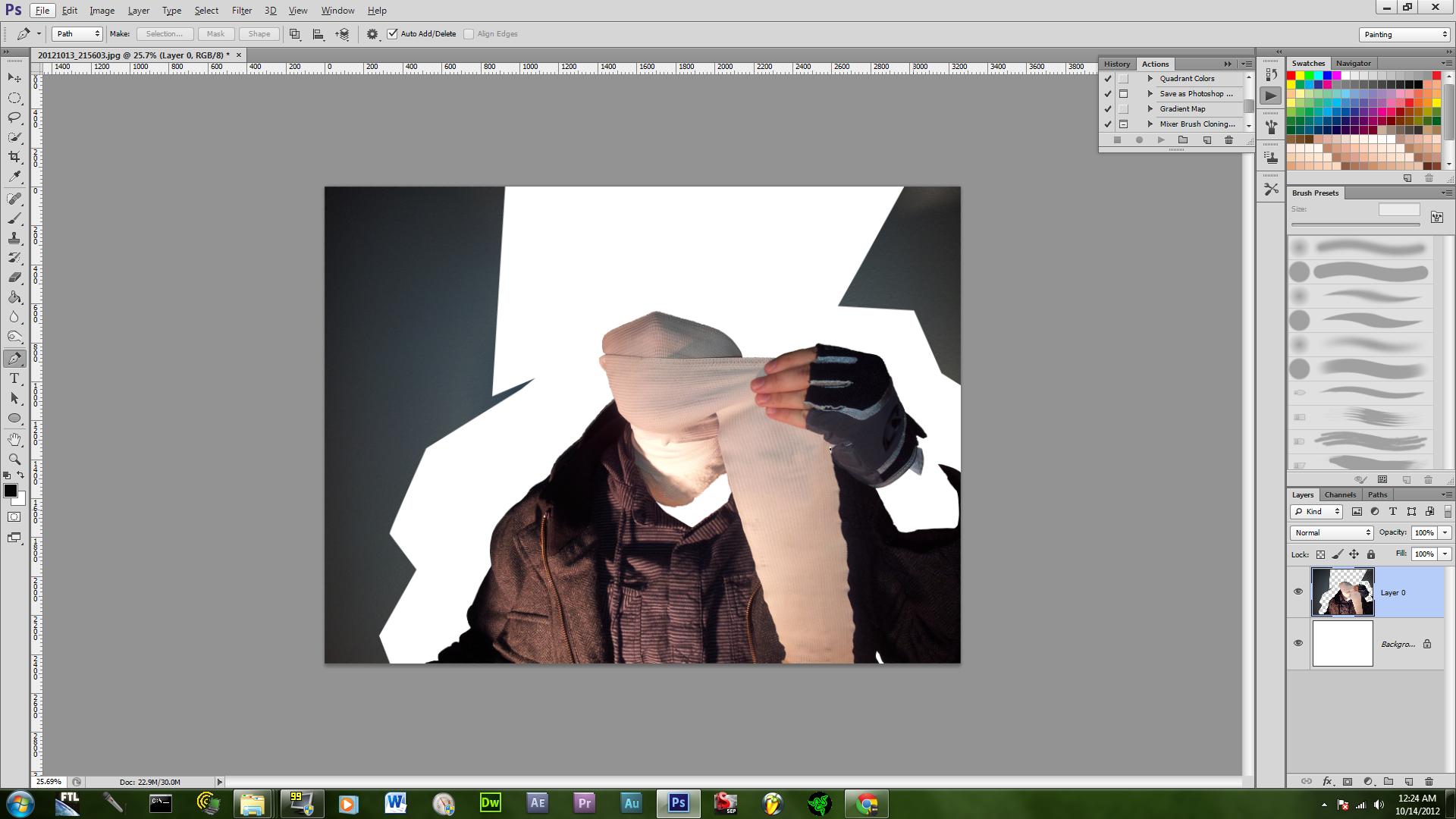Select the Crop tool
The height and width of the screenshot is (819, 1456).
(x=14, y=157)
